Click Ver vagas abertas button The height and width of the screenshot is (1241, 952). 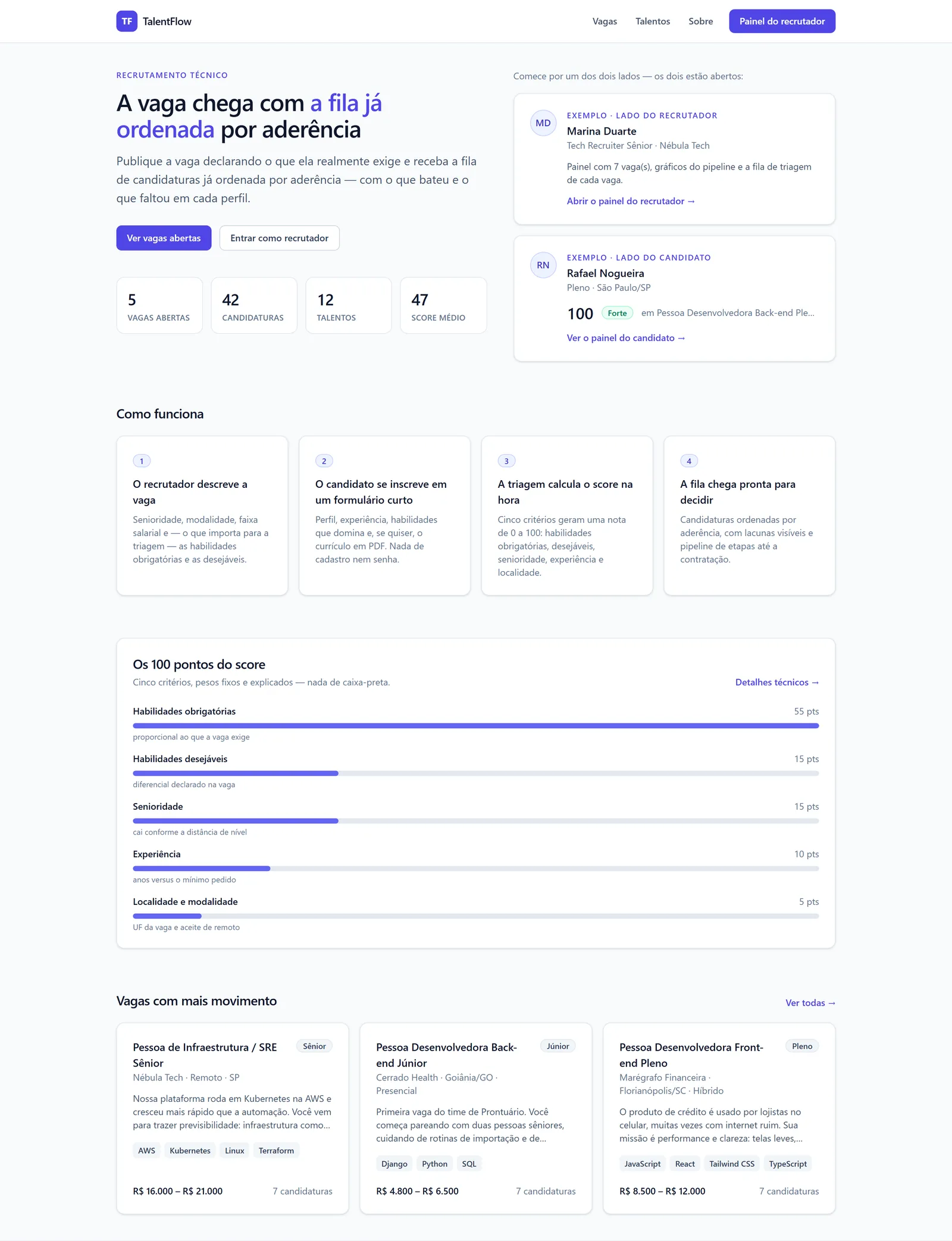click(x=164, y=238)
